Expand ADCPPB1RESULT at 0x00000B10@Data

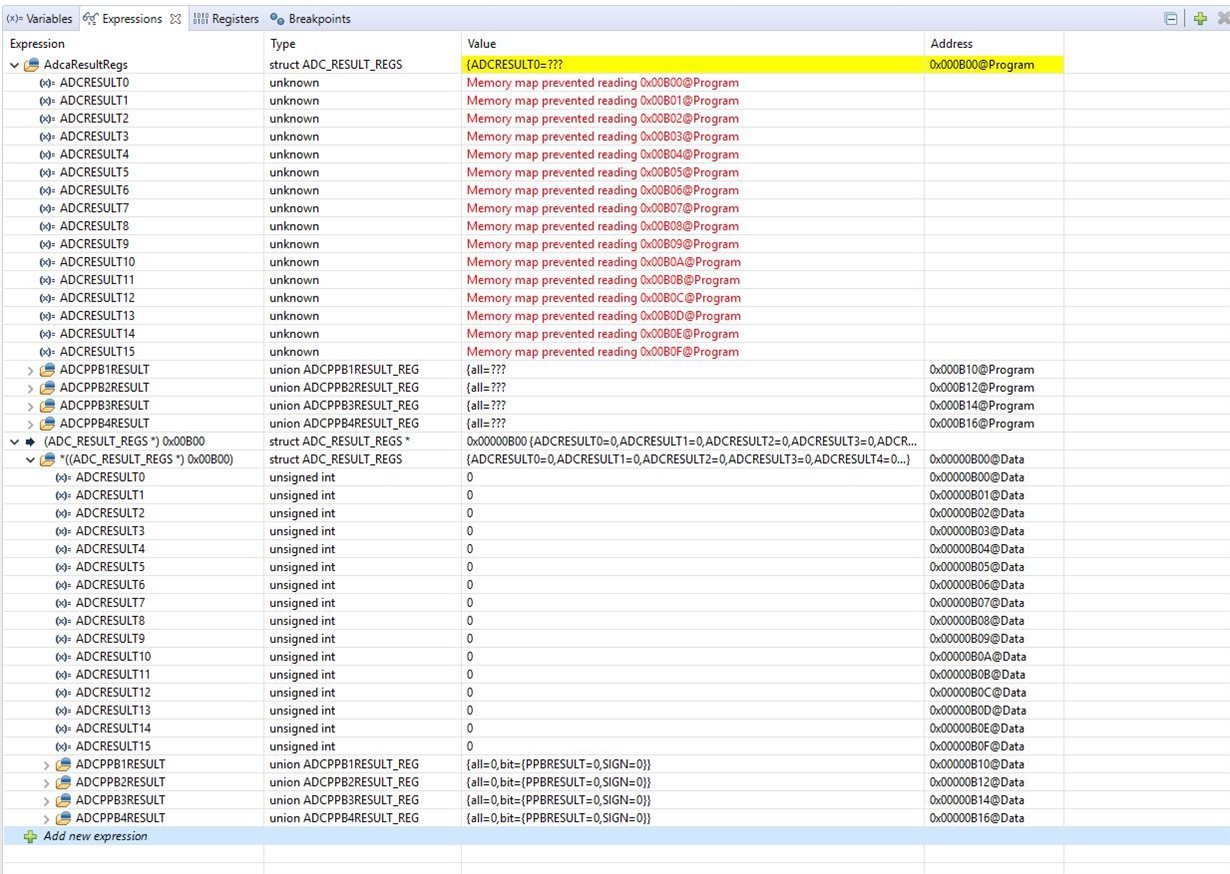tap(46, 764)
